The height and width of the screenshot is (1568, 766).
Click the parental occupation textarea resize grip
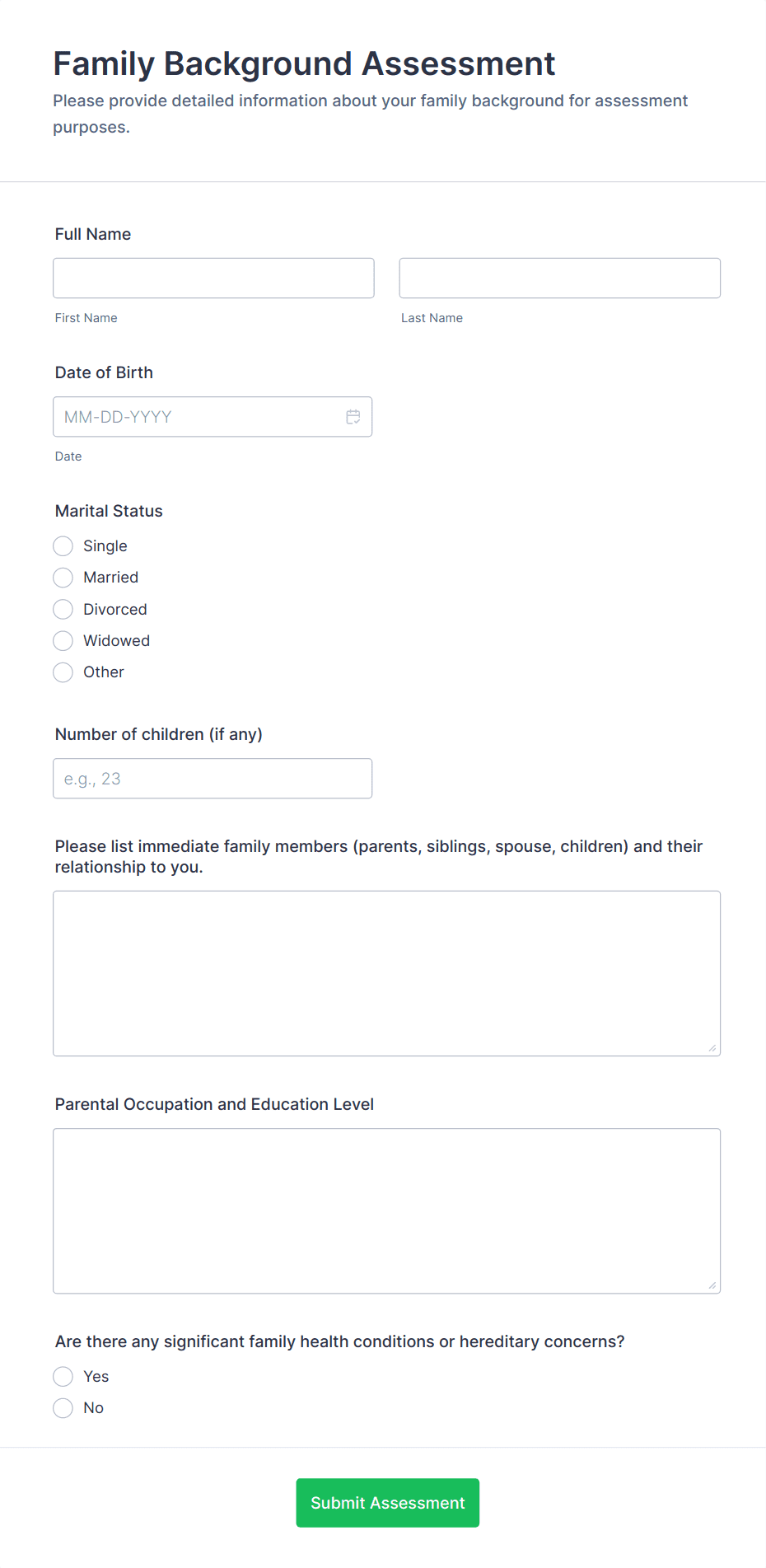point(712,1283)
